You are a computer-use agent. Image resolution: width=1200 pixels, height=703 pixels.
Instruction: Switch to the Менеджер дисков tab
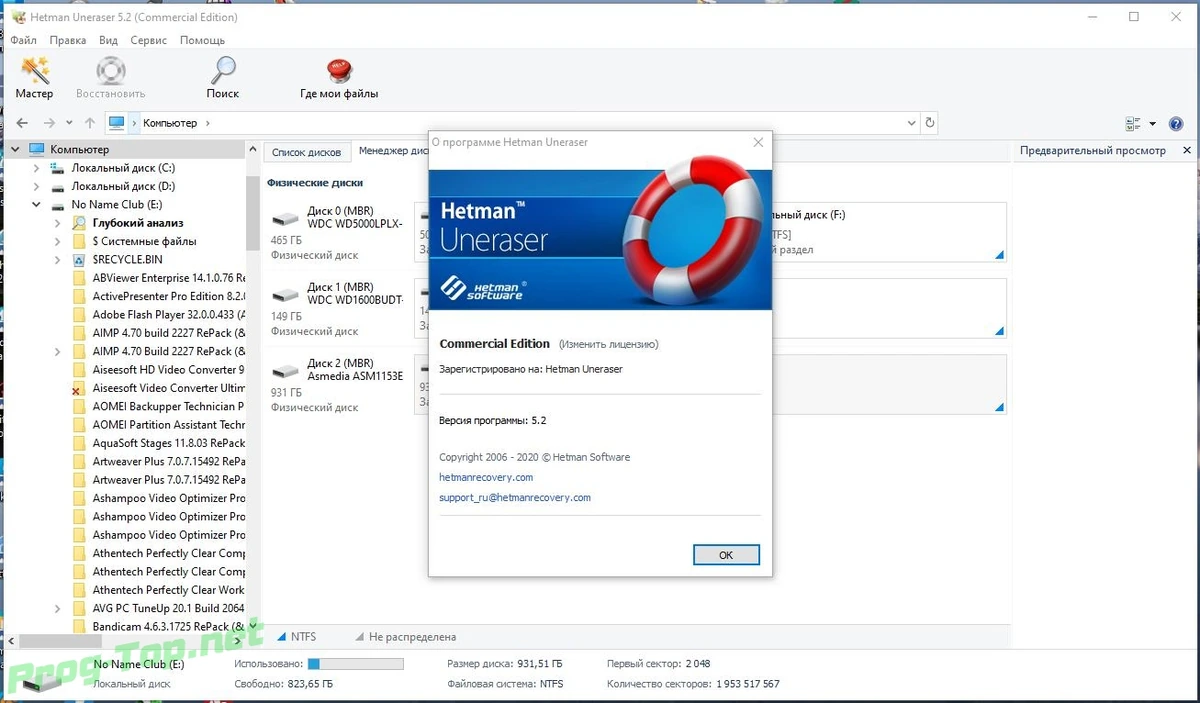[x=394, y=151]
